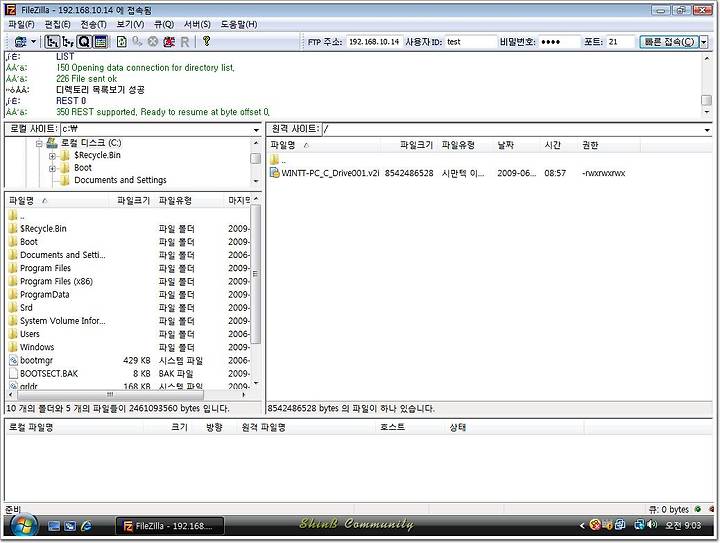720x543 pixels.
Task: Open the 편집(E) menu
Action: click(57, 24)
